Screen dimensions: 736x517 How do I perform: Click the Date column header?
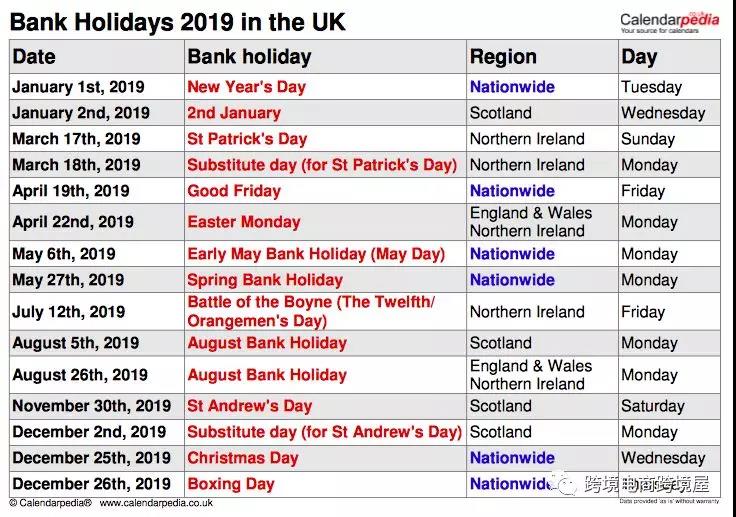(x=34, y=57)
